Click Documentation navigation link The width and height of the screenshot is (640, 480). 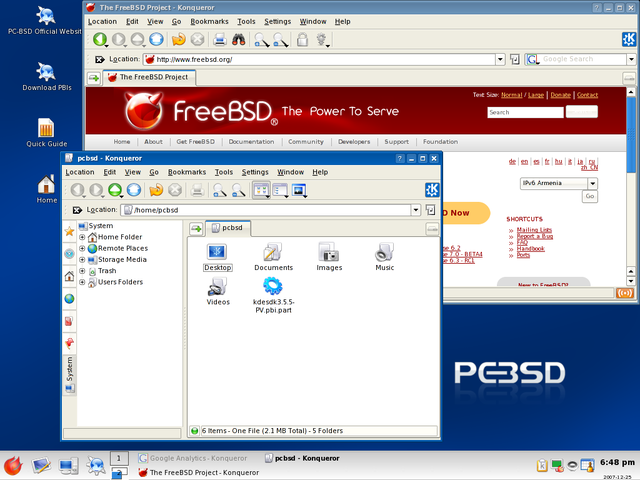[251, 142]
